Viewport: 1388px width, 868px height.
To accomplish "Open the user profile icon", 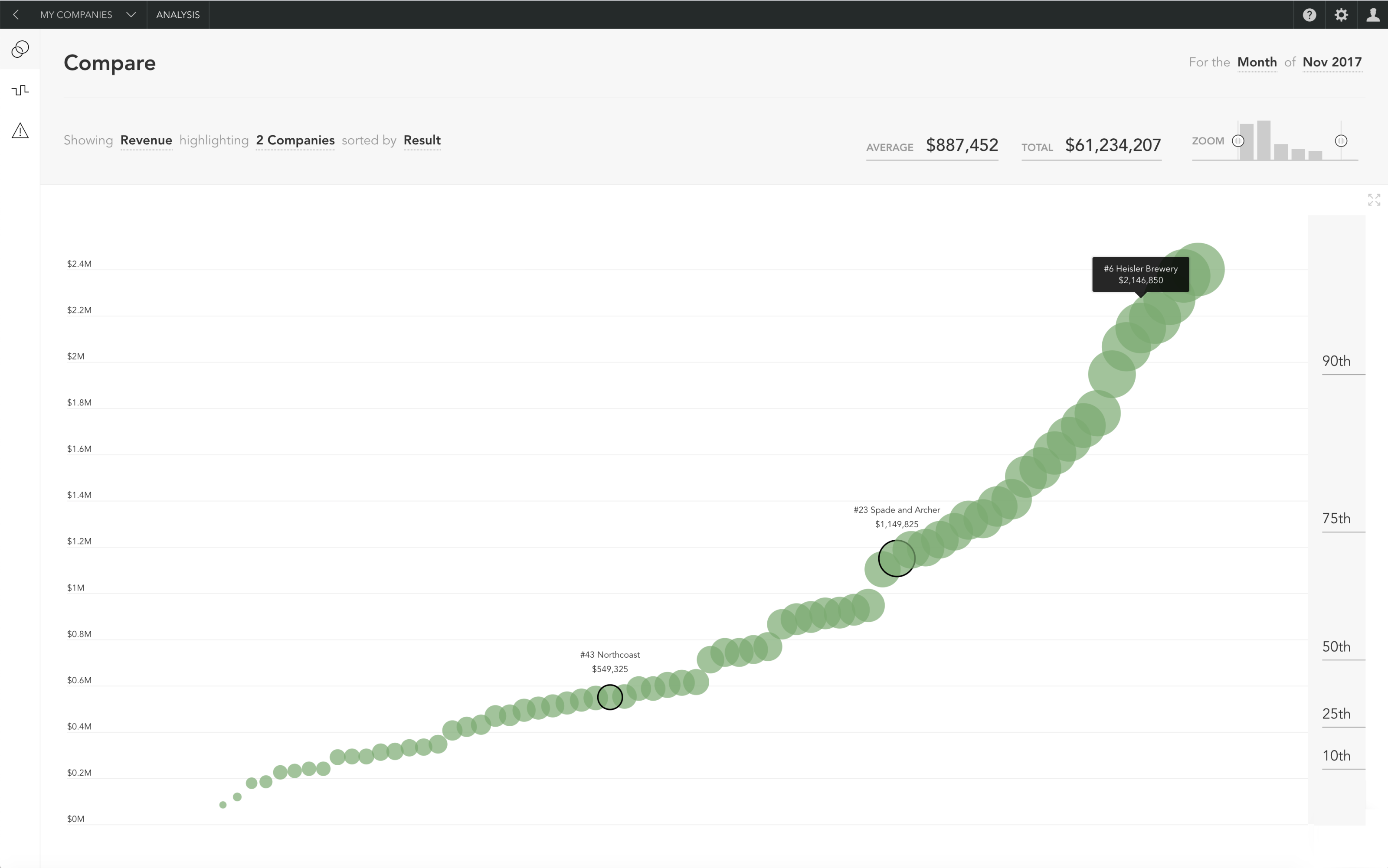I will coord(1373,14).
